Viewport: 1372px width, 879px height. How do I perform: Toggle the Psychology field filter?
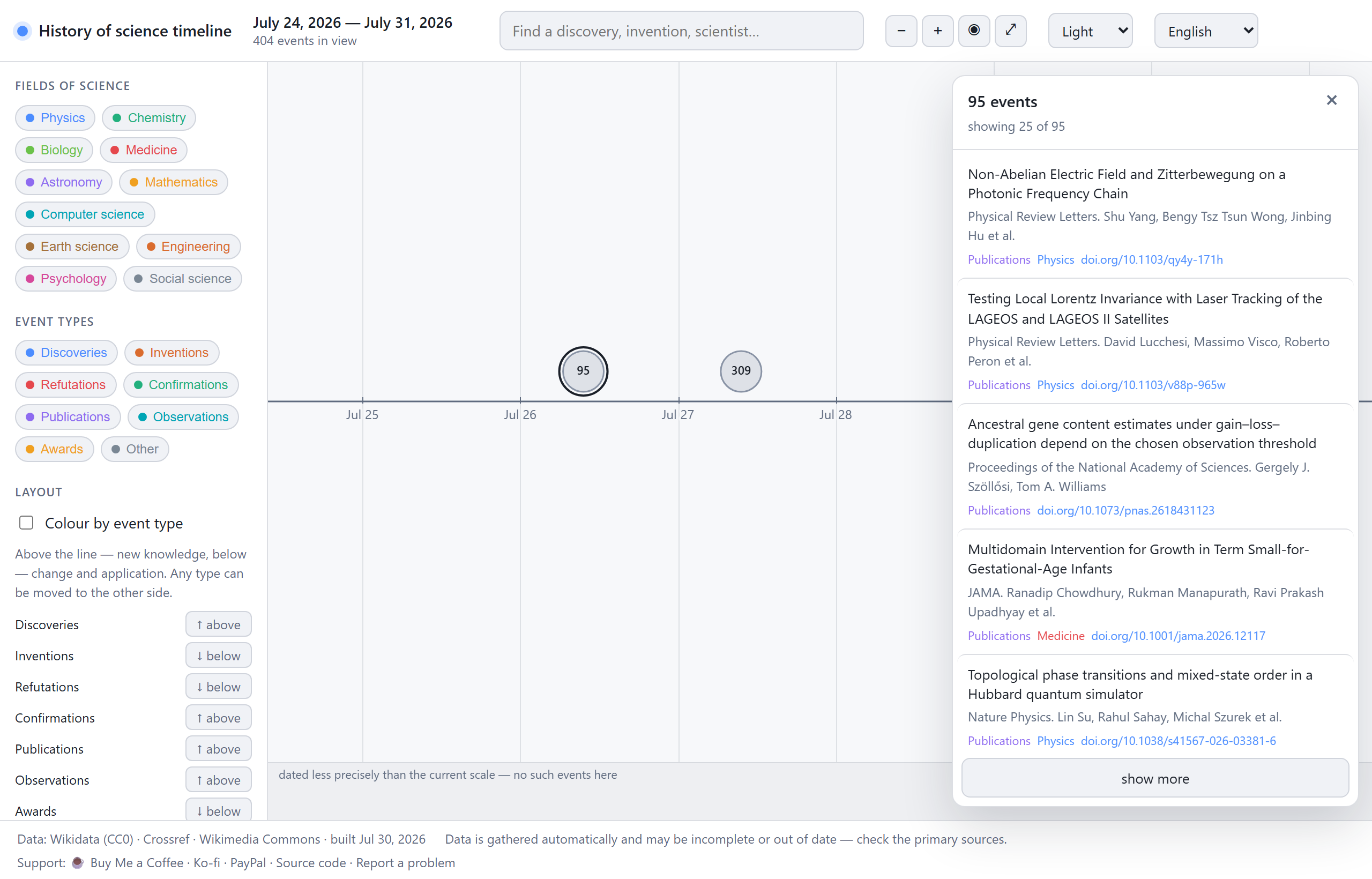[65, 279]
